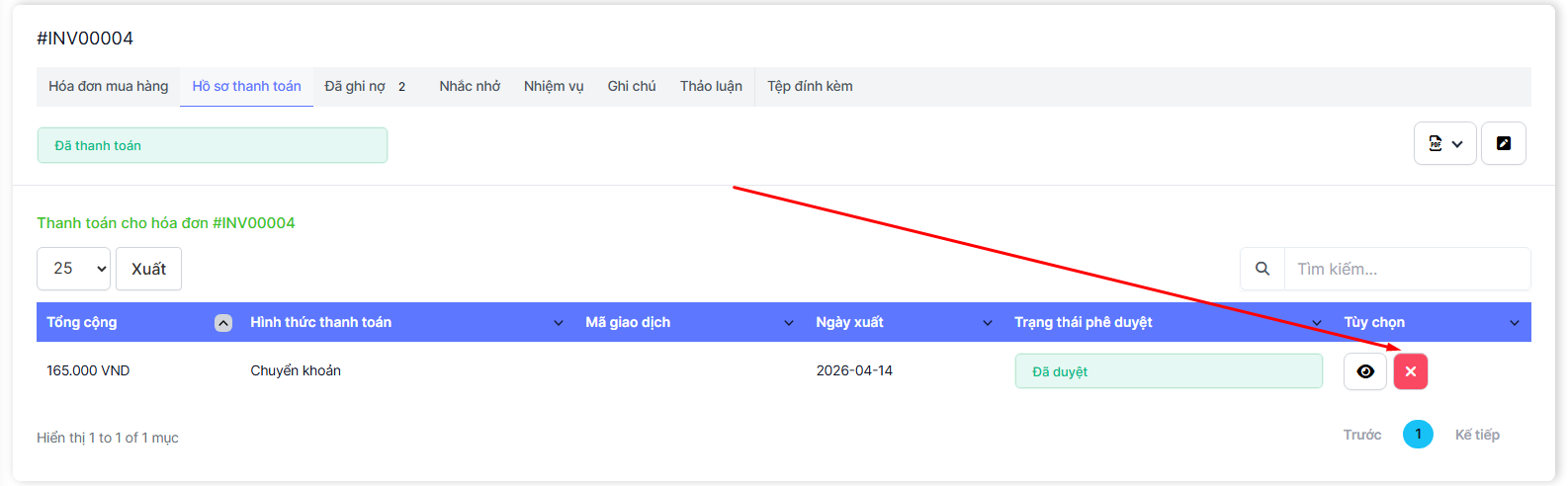This screenshot has height=486, width=1568.
Task: Click the edit invoice icon at top right
Action: tap(1503, 144)
